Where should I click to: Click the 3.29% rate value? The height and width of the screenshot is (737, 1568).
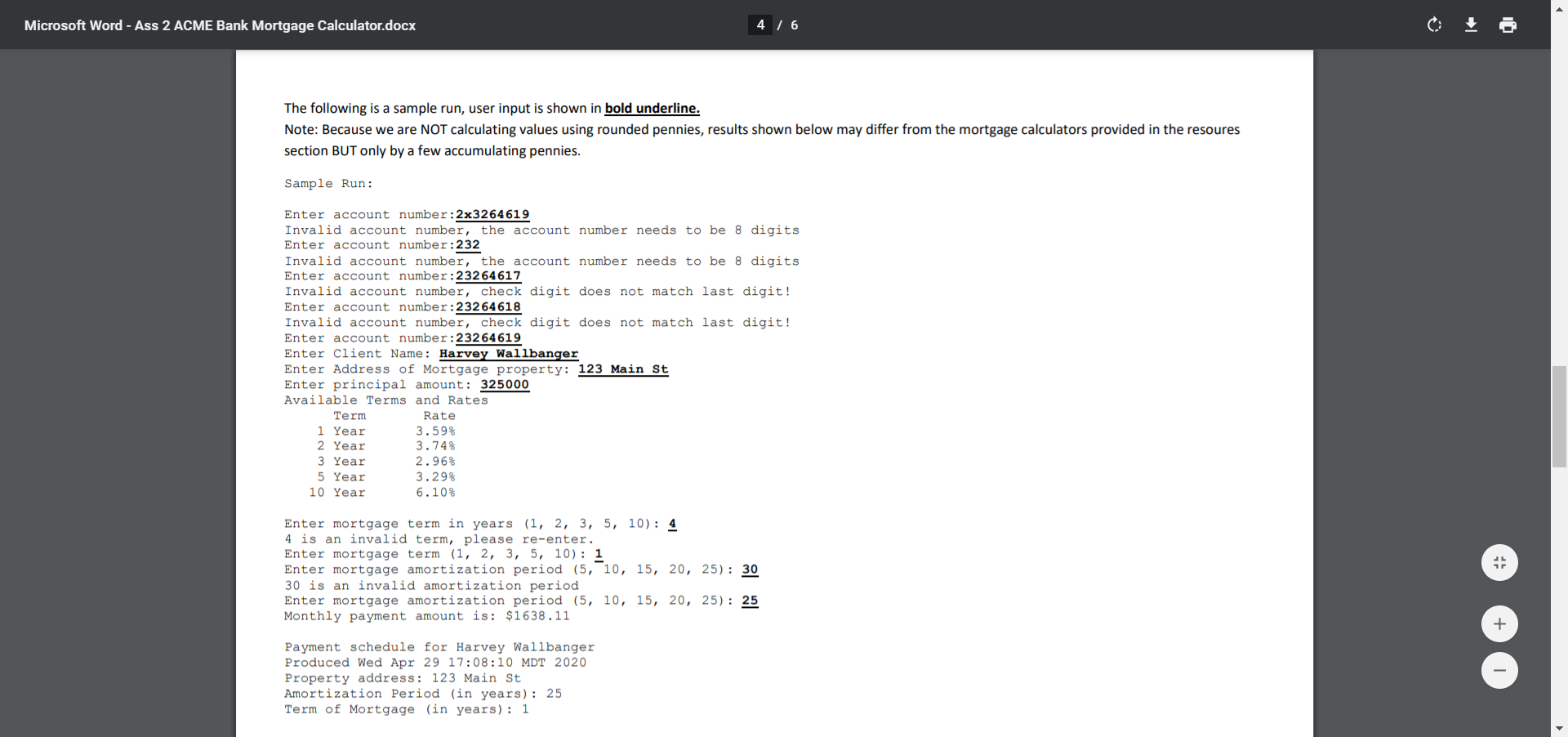pyautogui.click(x=435, y=477)
